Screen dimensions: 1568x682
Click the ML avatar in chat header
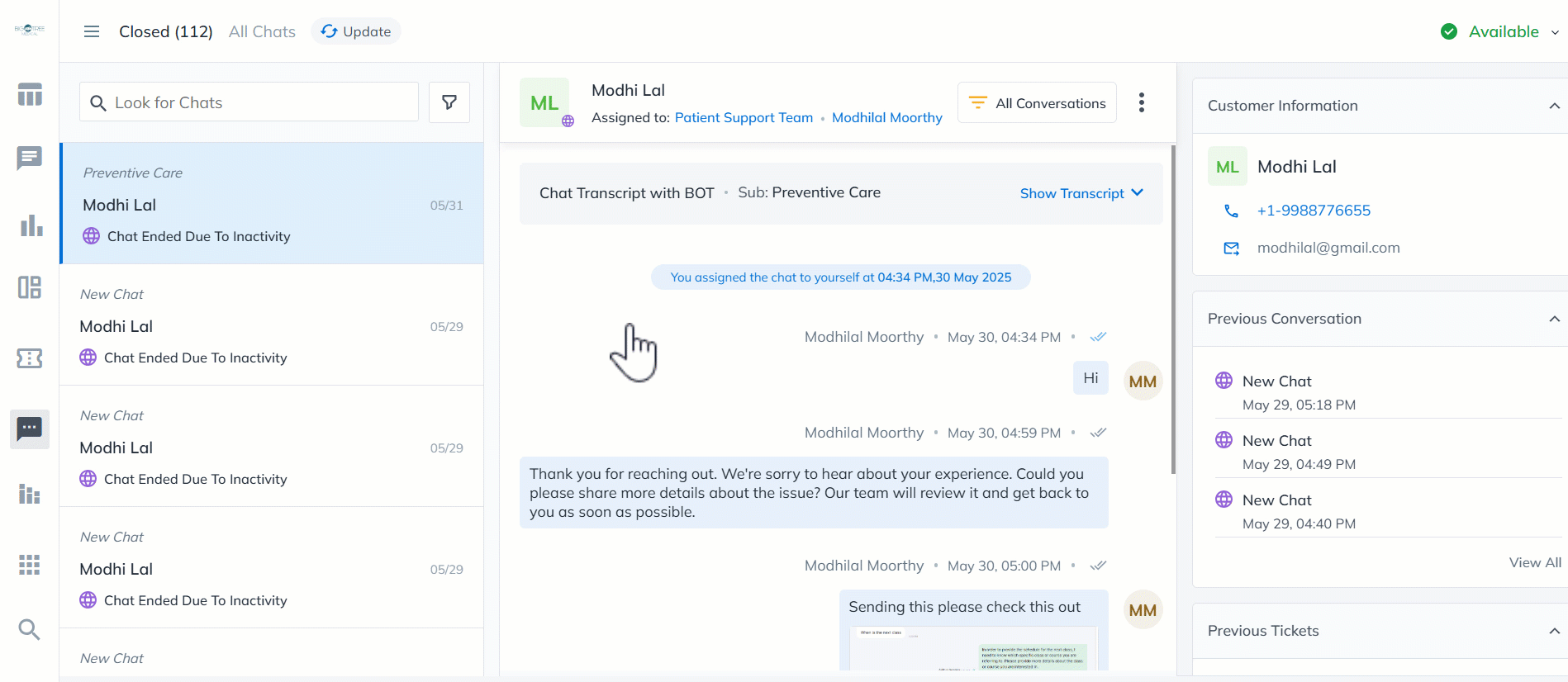tap(544, 102)
